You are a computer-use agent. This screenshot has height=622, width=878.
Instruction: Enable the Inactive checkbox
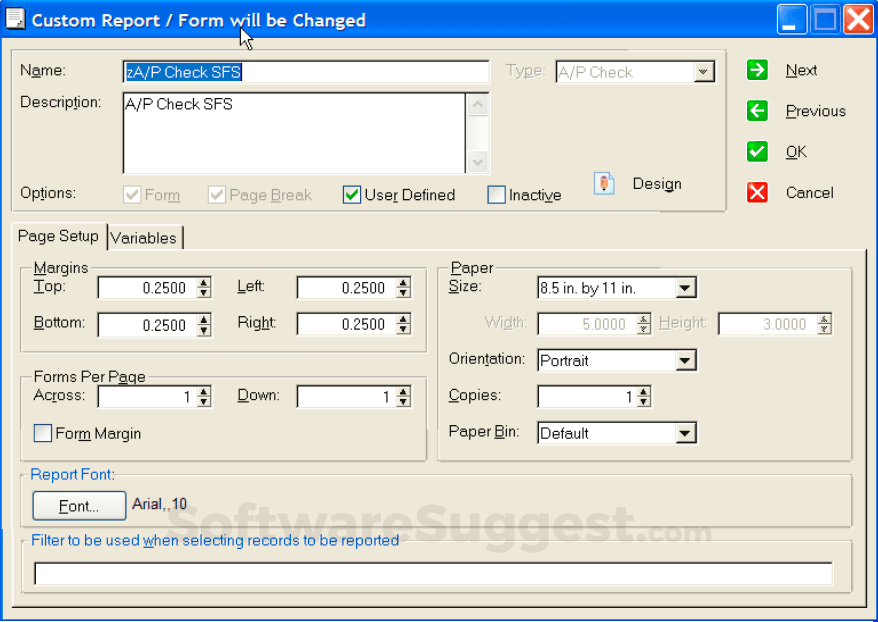click(x=496, y=195)
